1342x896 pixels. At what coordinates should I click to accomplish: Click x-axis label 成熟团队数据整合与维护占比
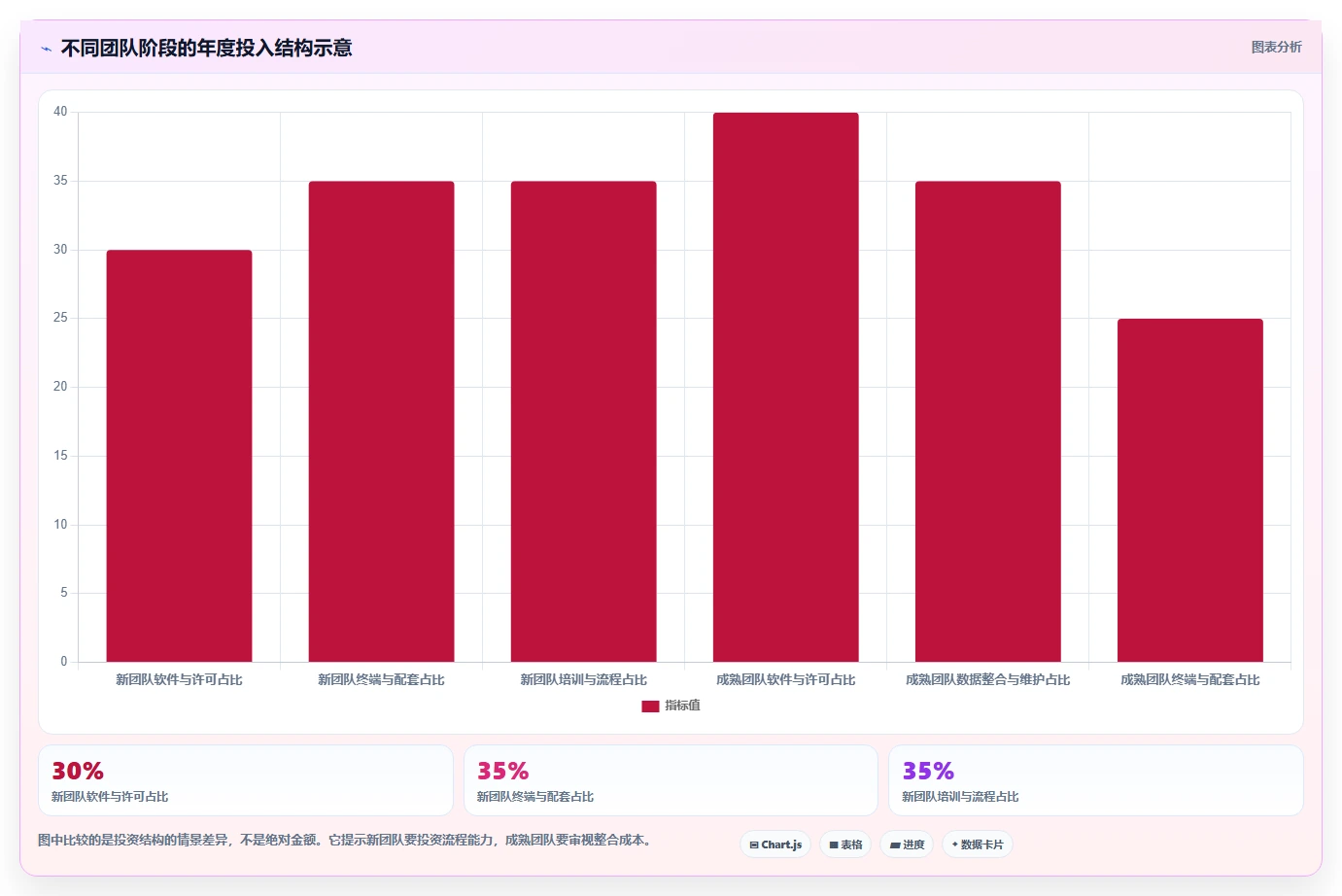[987, 679]
